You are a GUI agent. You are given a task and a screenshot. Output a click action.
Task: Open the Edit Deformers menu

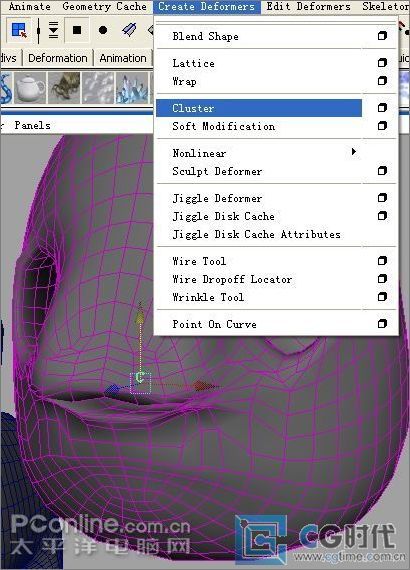point(309,7)
